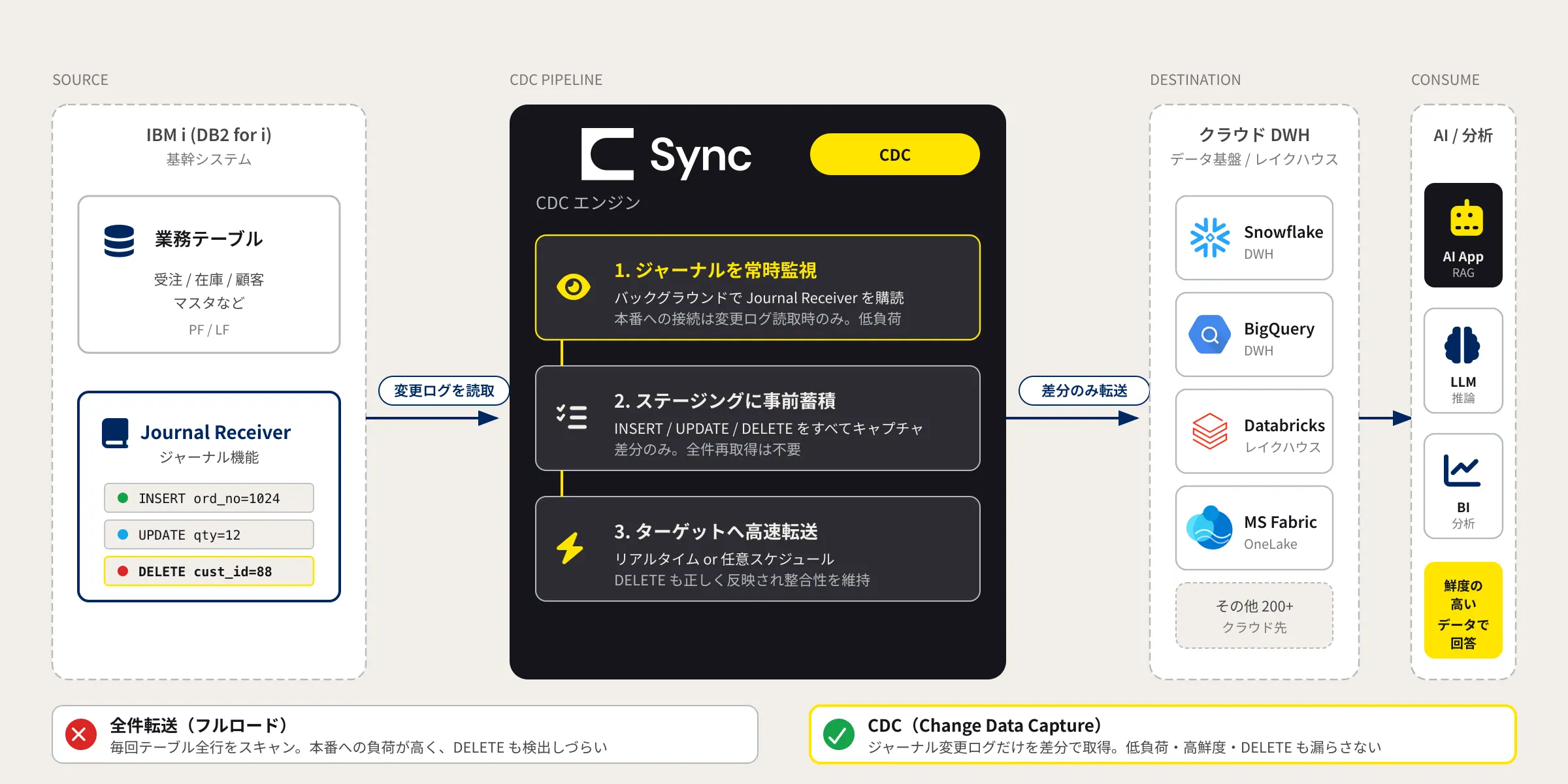Click the "CONSUME" section label

point(1445,80)
